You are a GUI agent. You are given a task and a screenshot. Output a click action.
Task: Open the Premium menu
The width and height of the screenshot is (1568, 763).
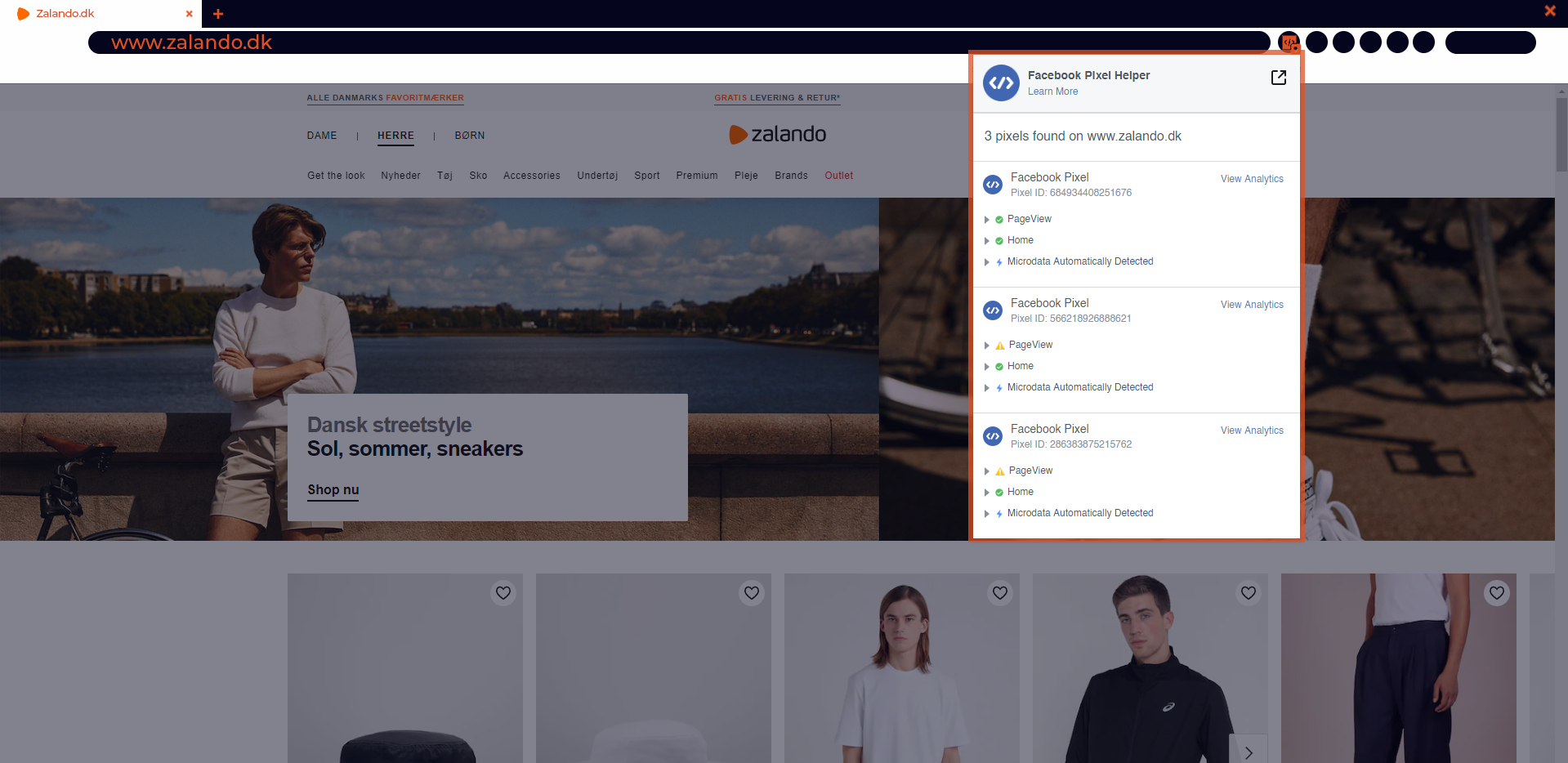[697, 176]
